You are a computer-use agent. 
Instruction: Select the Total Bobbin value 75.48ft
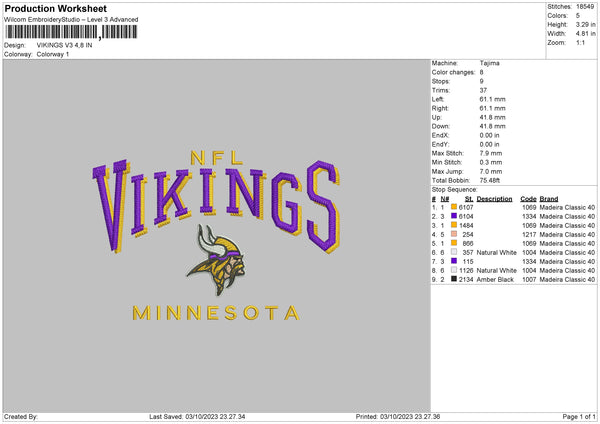tap(490, 180)
